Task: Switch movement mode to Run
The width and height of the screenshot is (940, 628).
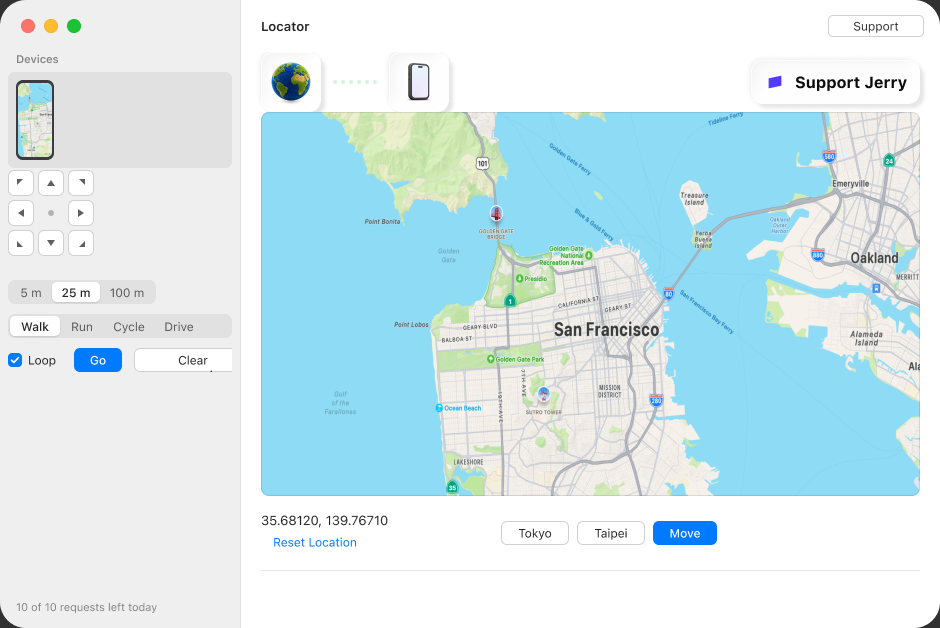Action: [82, 327]
